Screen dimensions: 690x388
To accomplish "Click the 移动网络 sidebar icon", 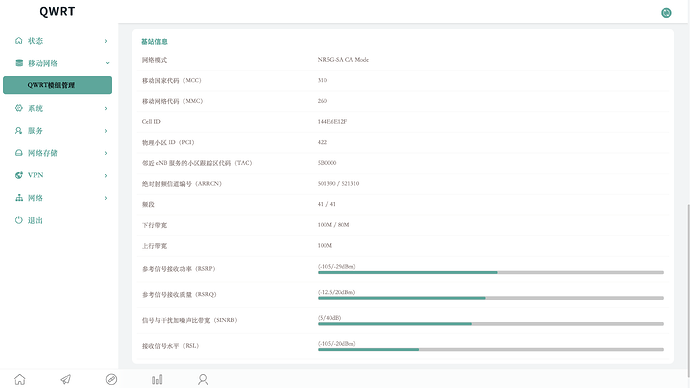I will [19, 63].
